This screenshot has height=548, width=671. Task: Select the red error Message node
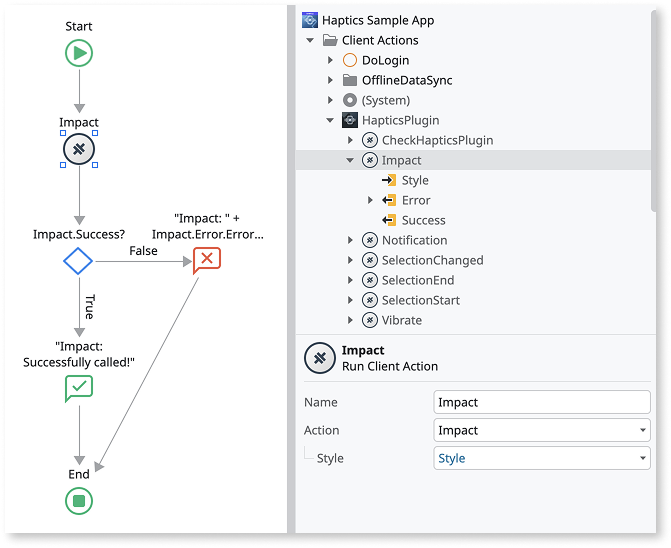click(x=207, y=260)
